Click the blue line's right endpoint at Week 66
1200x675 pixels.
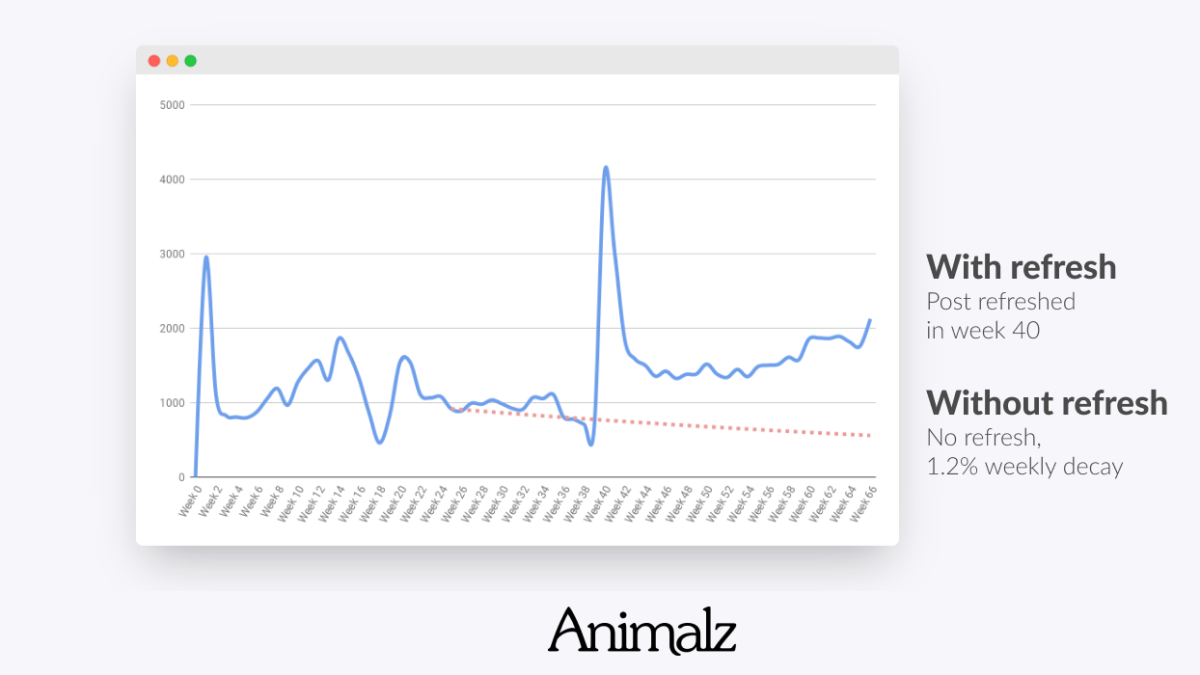(x=870, y=320)
